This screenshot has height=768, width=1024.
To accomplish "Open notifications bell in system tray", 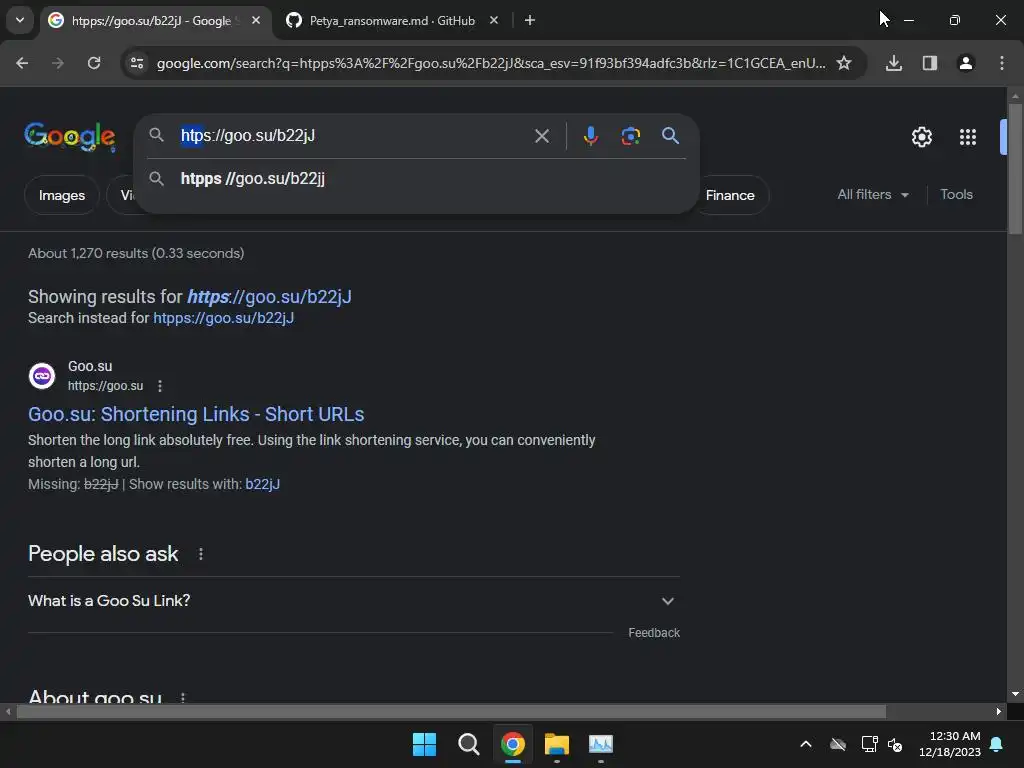I will (997, 744).
